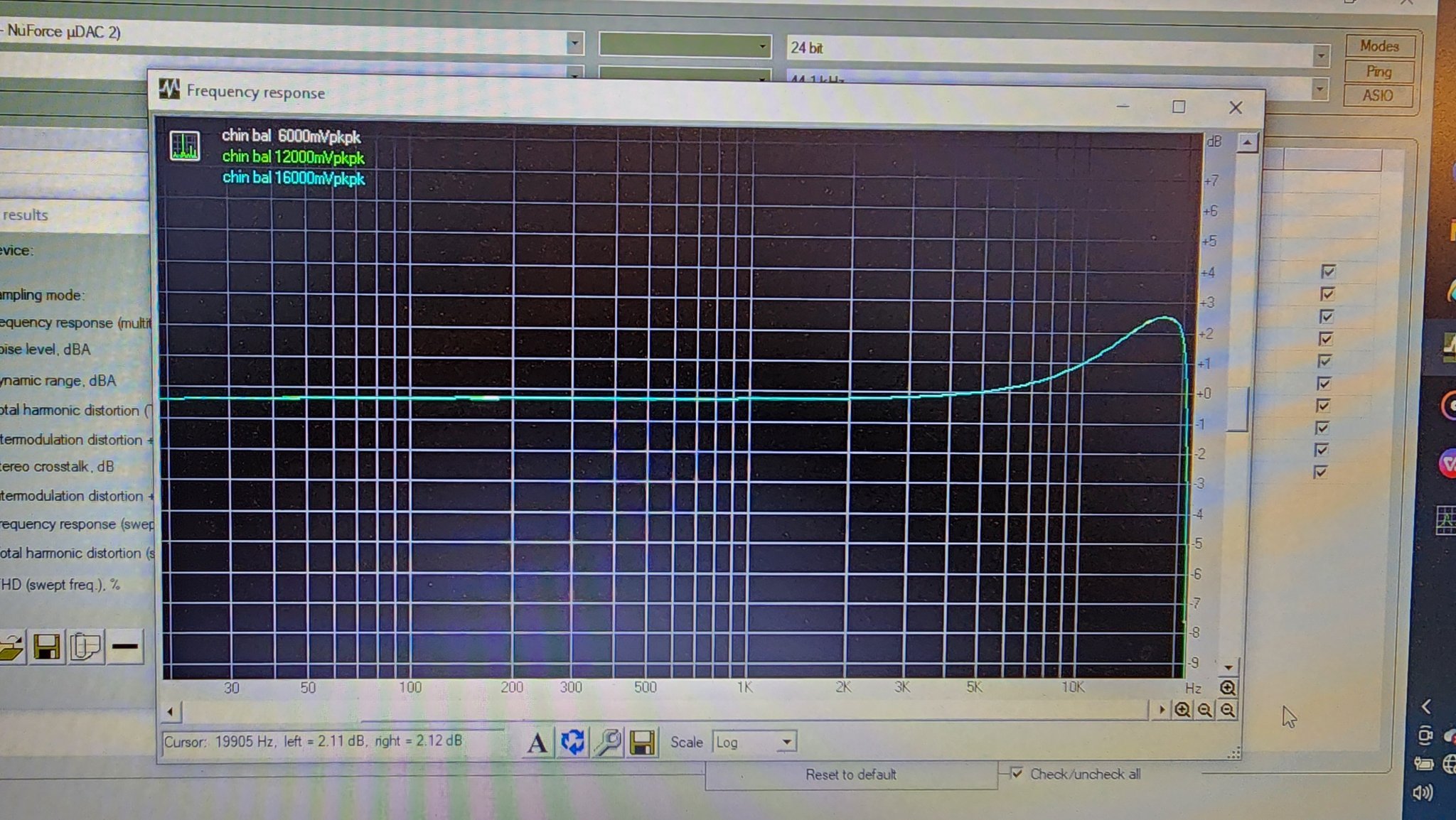Click the +0 dB label on vertical axis

pos(1203,394)
